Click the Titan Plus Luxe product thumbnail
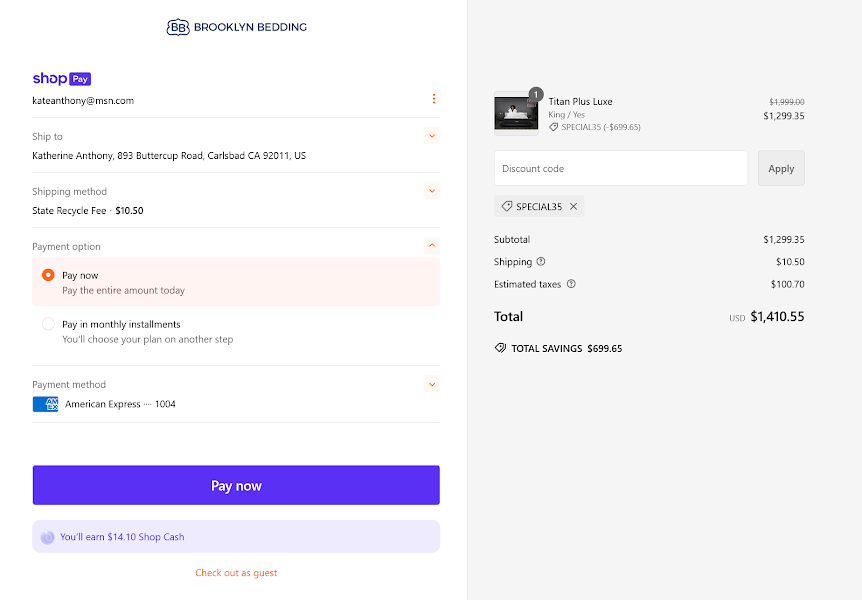This screenshot has height=600, width=862. tap(516, 113)
